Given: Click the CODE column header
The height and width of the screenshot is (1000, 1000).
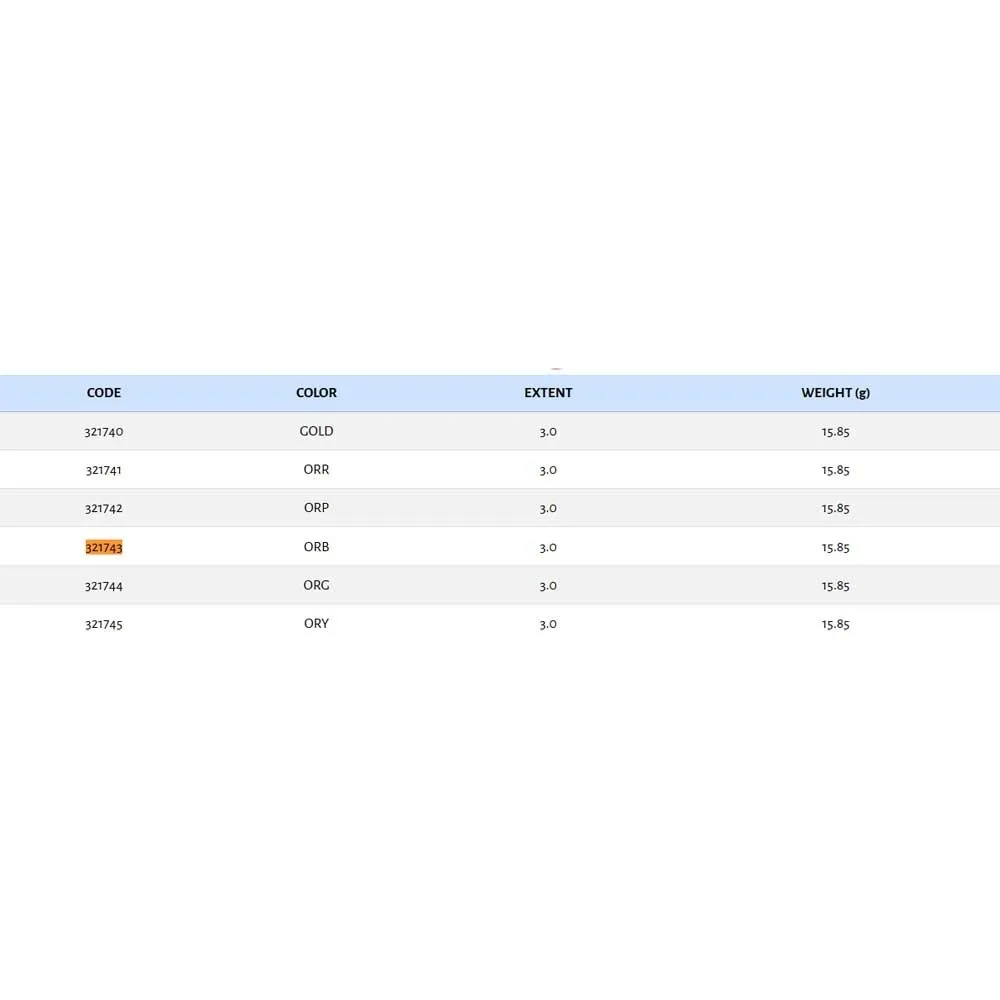Looking at the screenshot, I should point(104,393).
